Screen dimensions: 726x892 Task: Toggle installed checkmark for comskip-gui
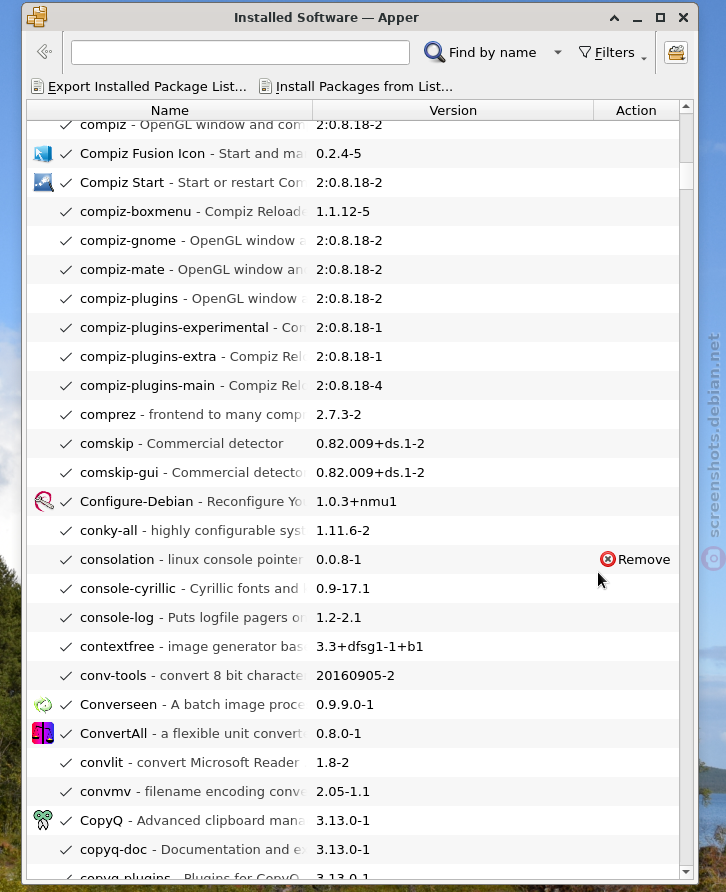click(x=66, y=473)
